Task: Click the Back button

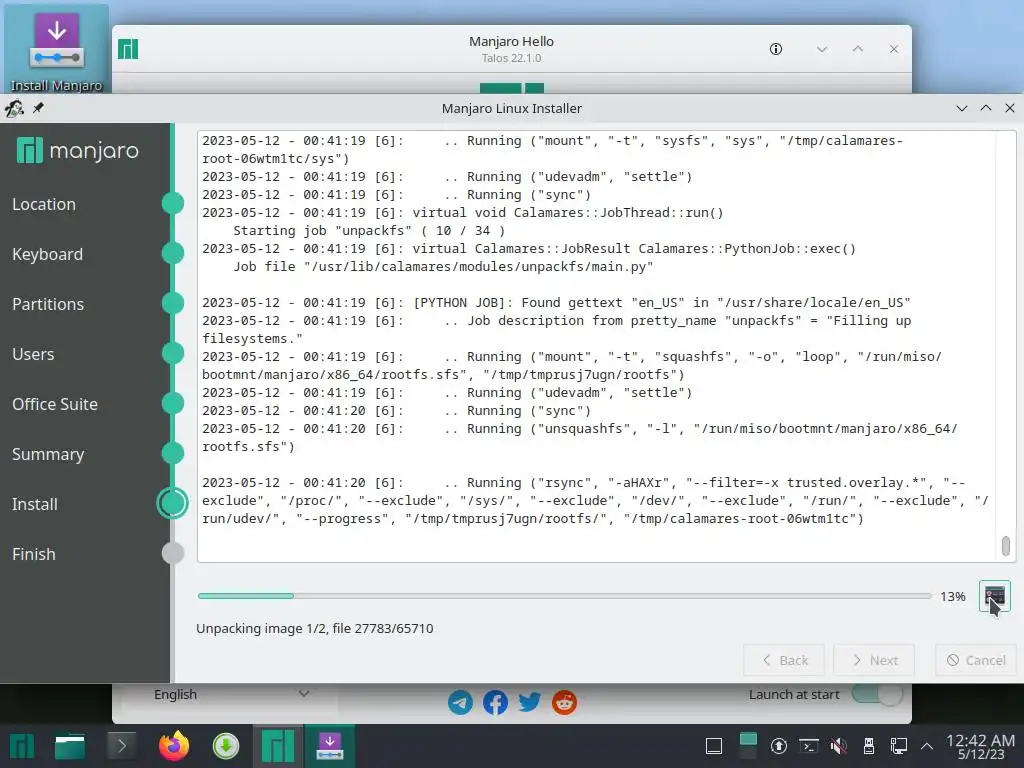Action: (x=784, y=660)
